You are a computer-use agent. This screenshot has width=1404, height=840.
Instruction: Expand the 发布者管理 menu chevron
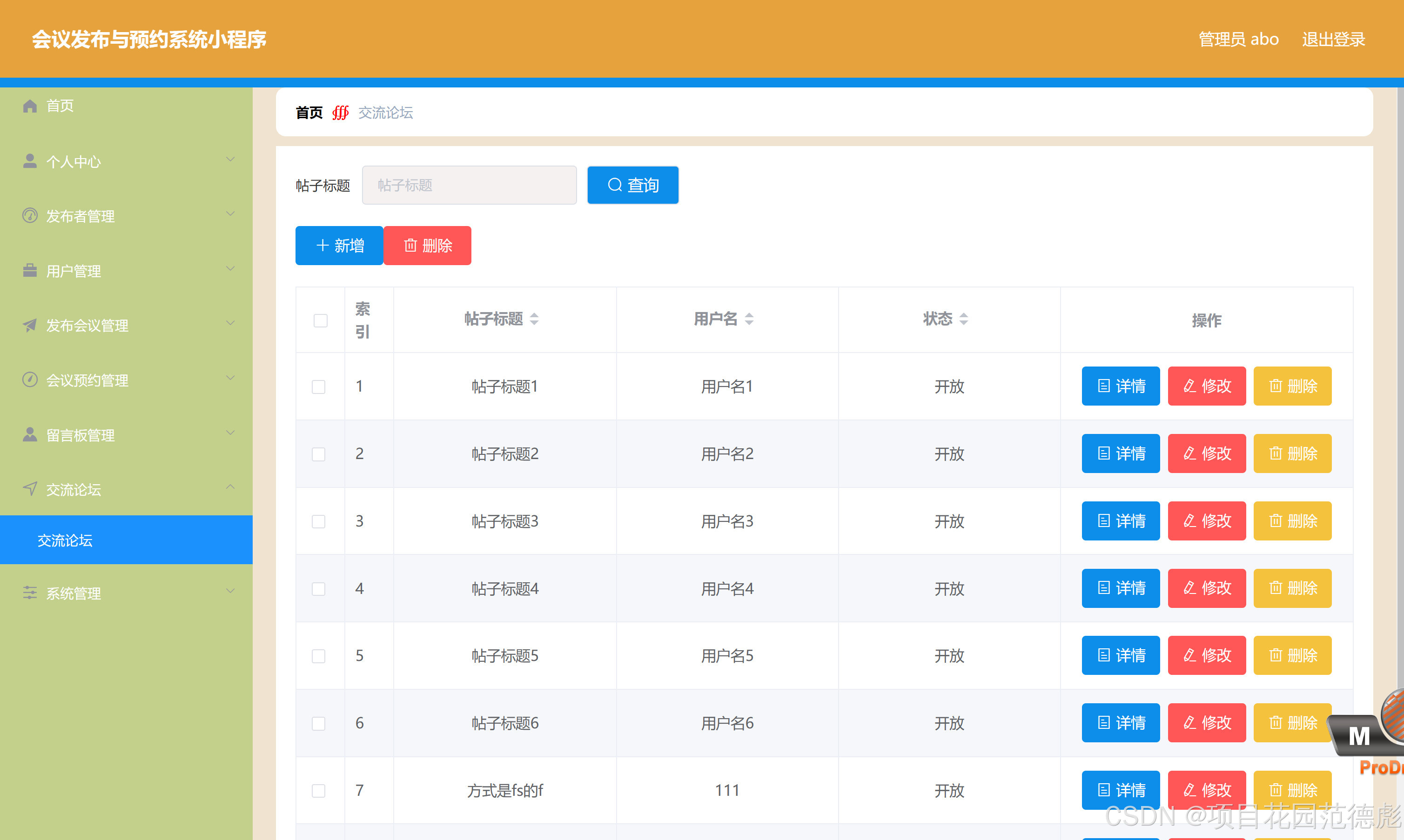pos(230,214)
